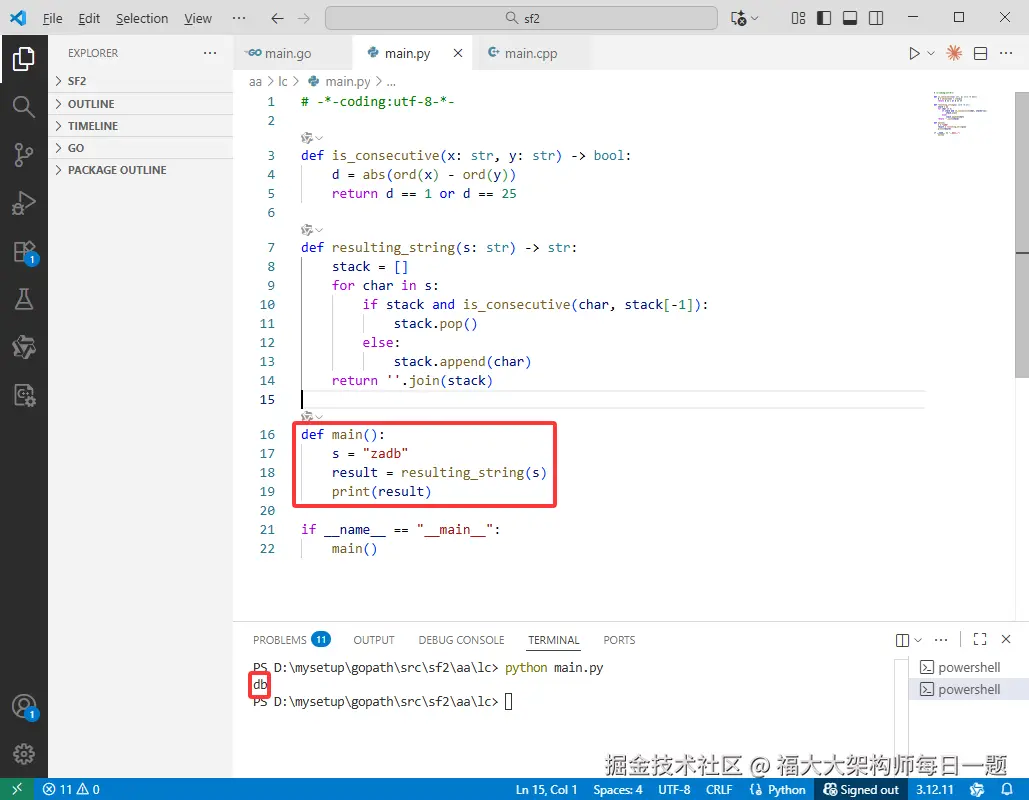Expand the GO section
The image size is (1029, 800).
pos(140,148)
